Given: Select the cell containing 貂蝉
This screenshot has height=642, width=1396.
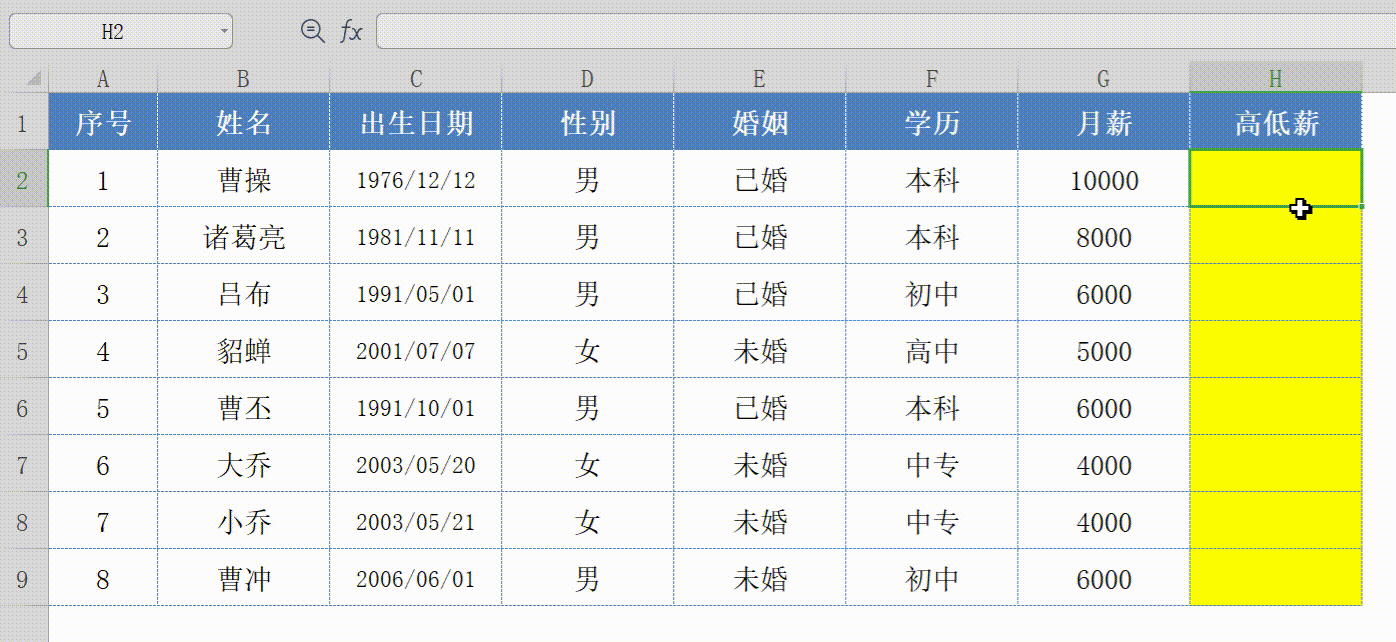Looking at the screenshot, I should (x=243, y=351).
